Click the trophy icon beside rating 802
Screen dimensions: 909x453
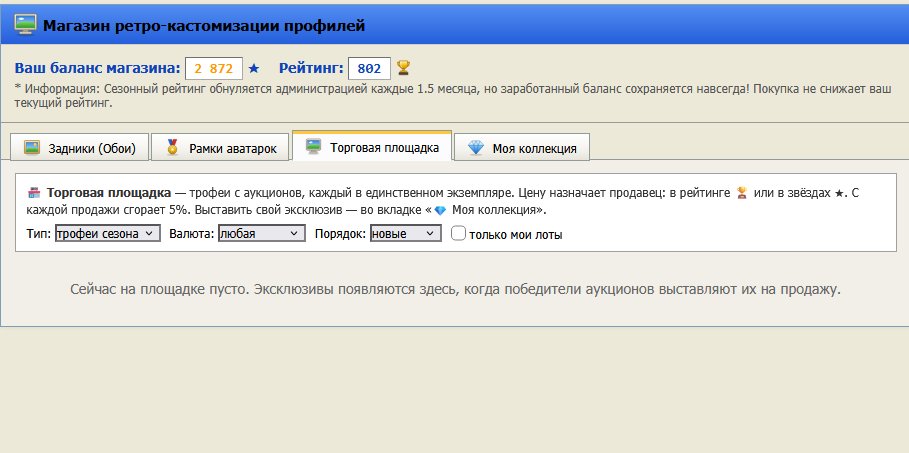403,68
